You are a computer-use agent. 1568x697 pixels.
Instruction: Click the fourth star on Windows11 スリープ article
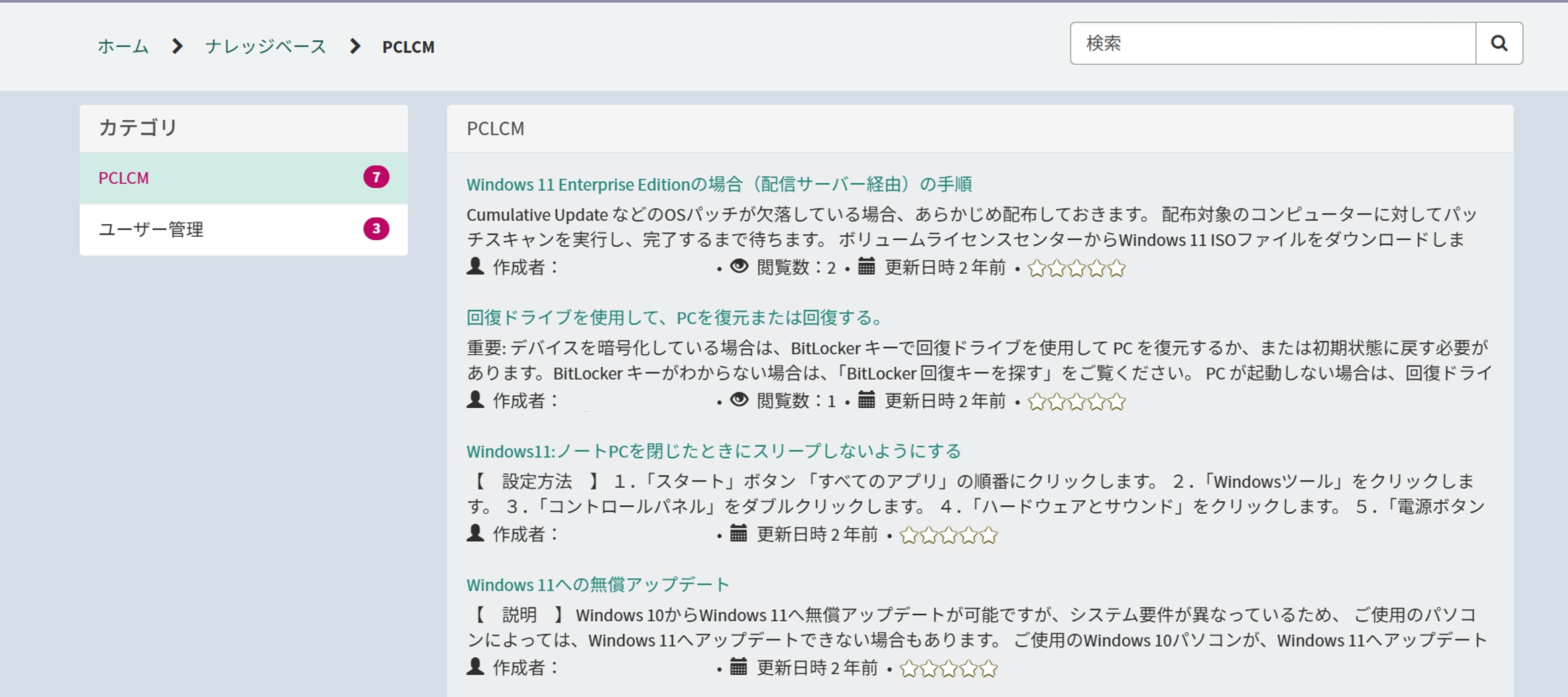(x=968, y=534)
